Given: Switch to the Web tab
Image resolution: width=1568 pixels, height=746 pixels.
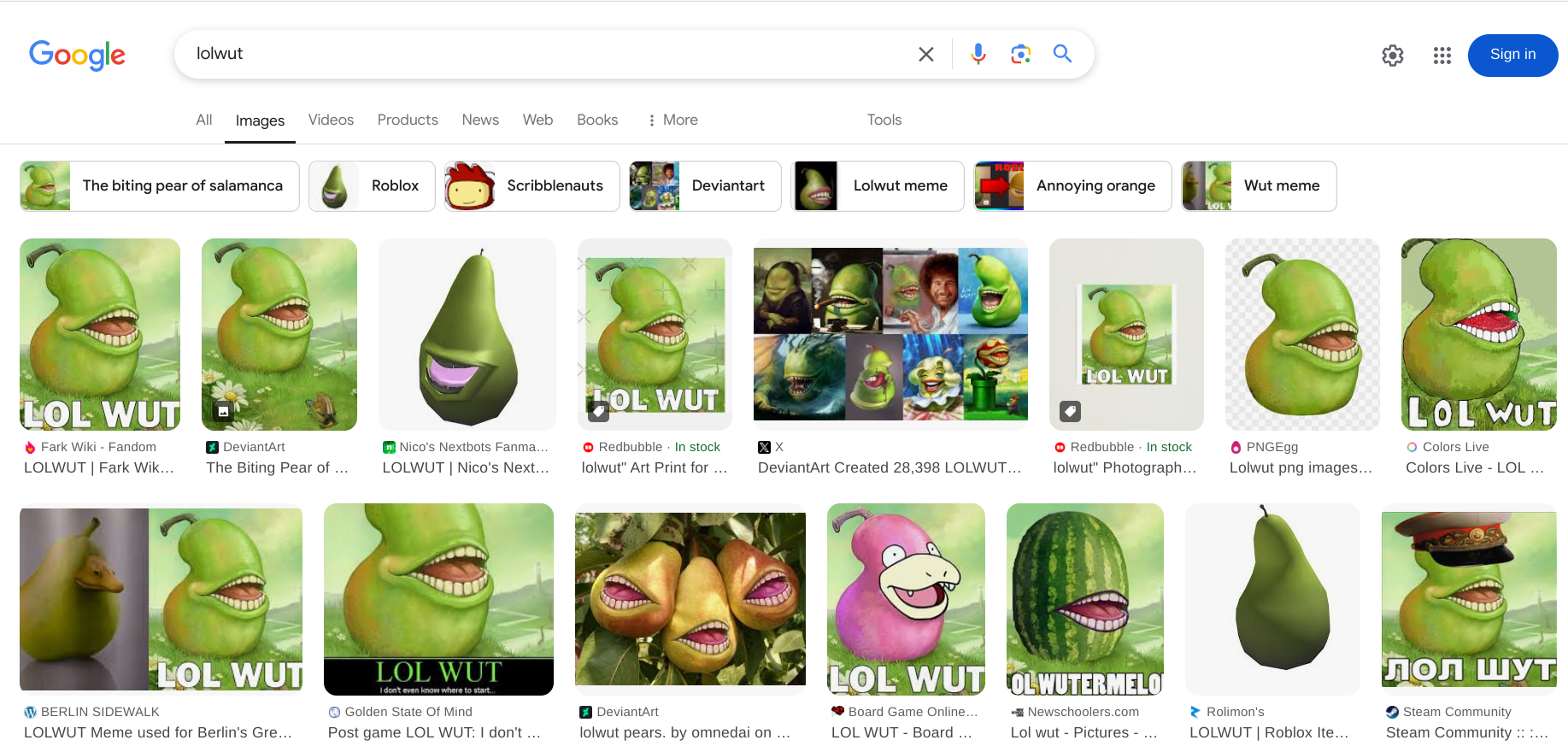Looking at the screenshot, I should tap(537, 120).
